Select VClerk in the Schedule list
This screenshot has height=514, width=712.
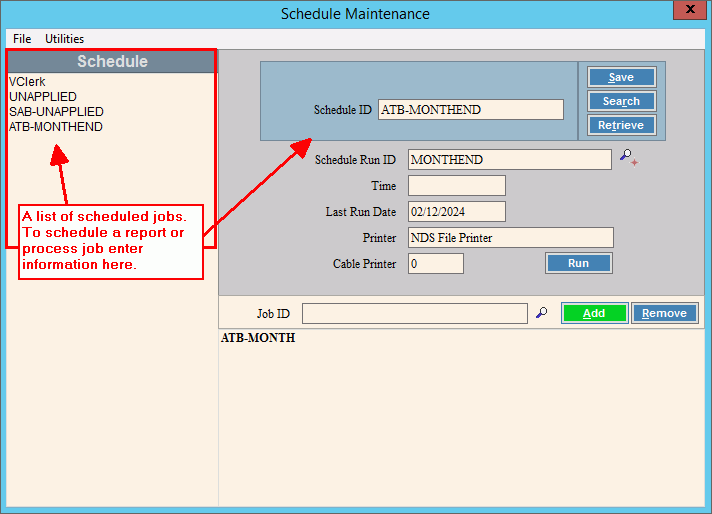coord(27,82)
